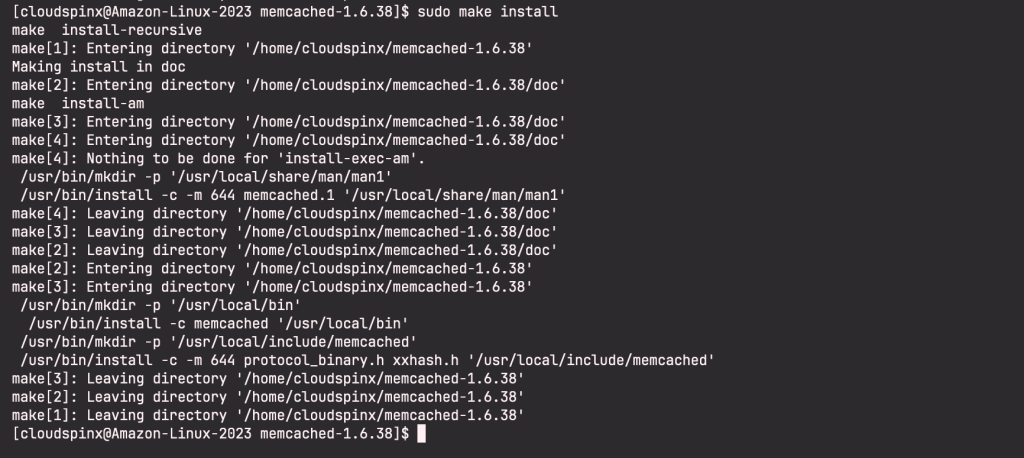This screenshot has width=1024, height=458.
Task: Click the mkdir '/usr/local/share/man/man1' line
Action: point(206,176)
